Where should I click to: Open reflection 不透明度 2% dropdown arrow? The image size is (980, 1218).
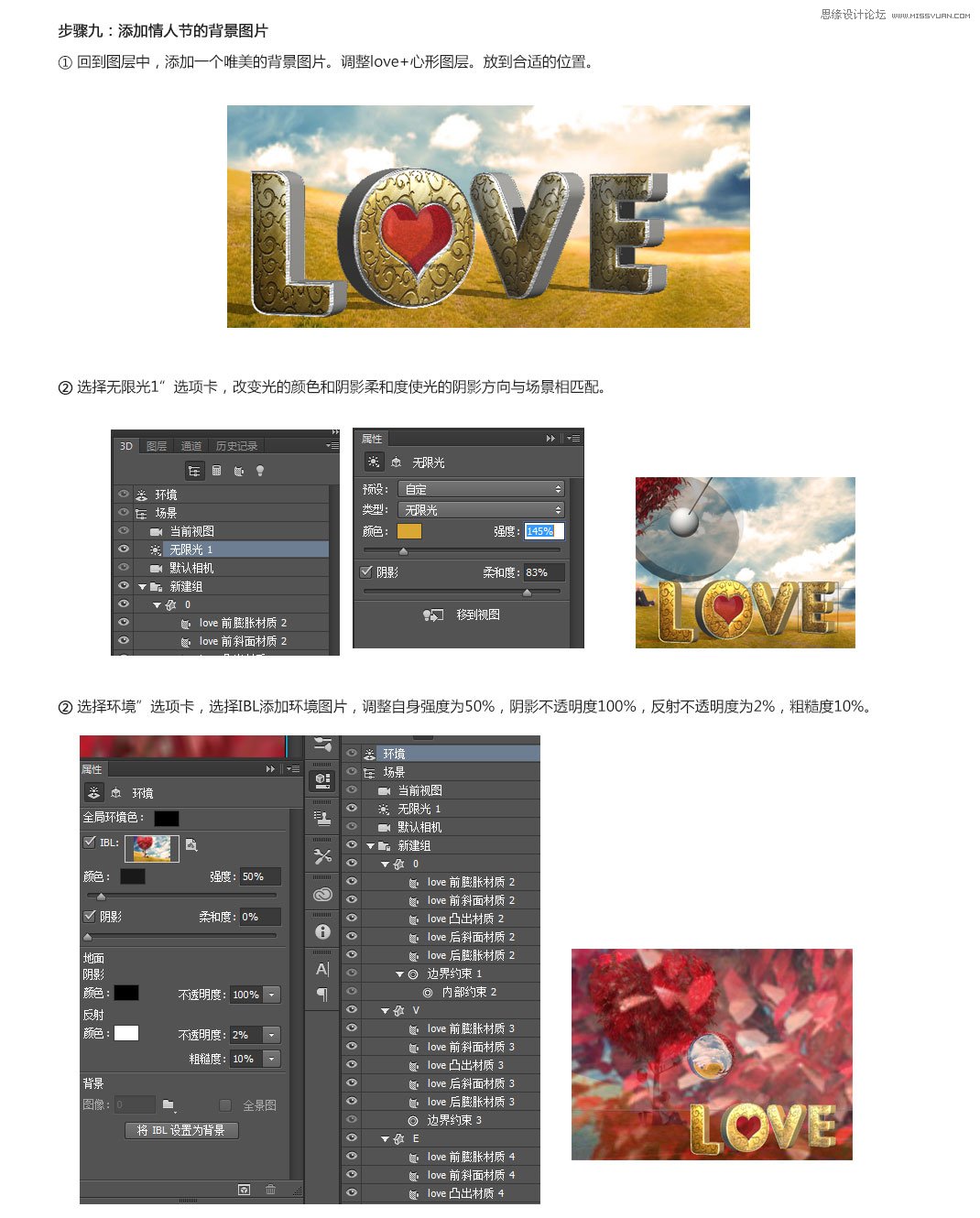(272, 1035)
